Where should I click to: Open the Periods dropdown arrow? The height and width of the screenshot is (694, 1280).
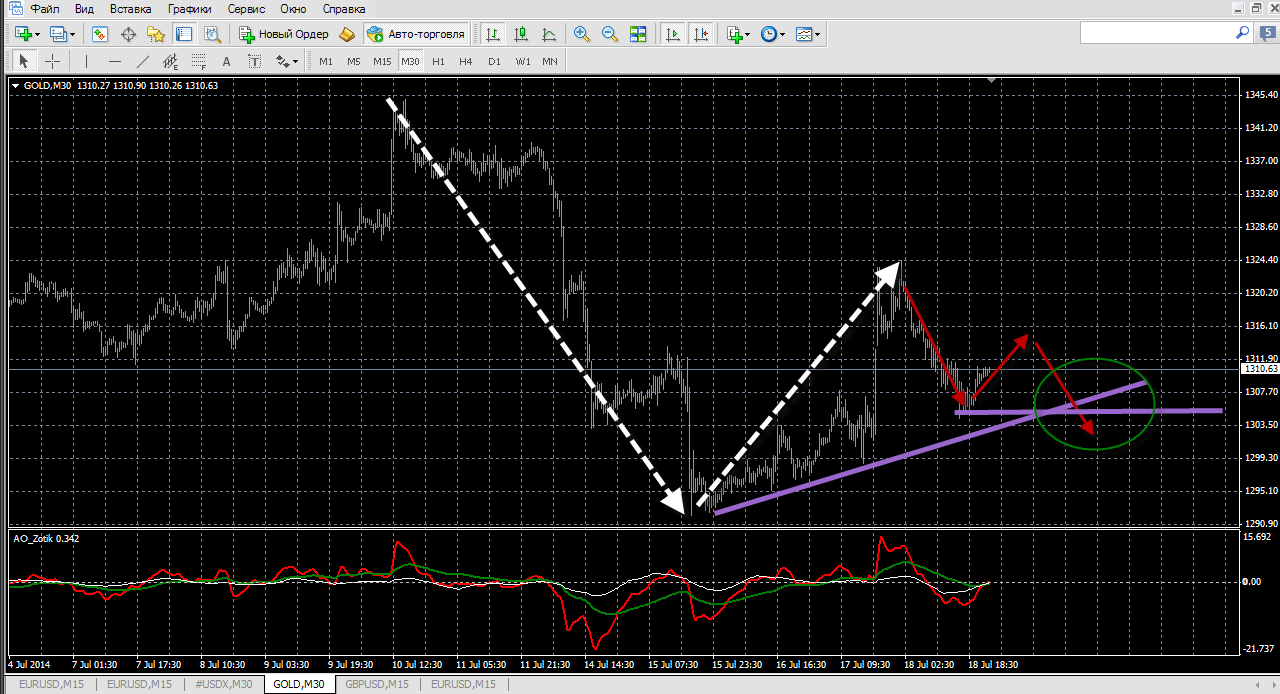click(782, 34)
